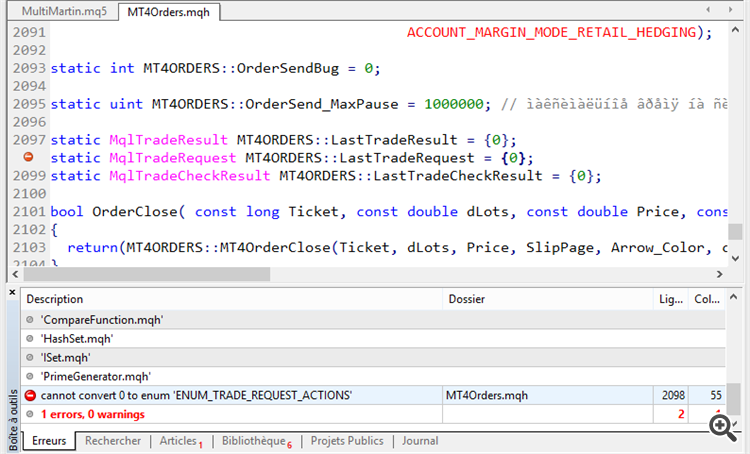Select the MT4Orders.mqh editor tab
The image size is (750, 454).
168,12
